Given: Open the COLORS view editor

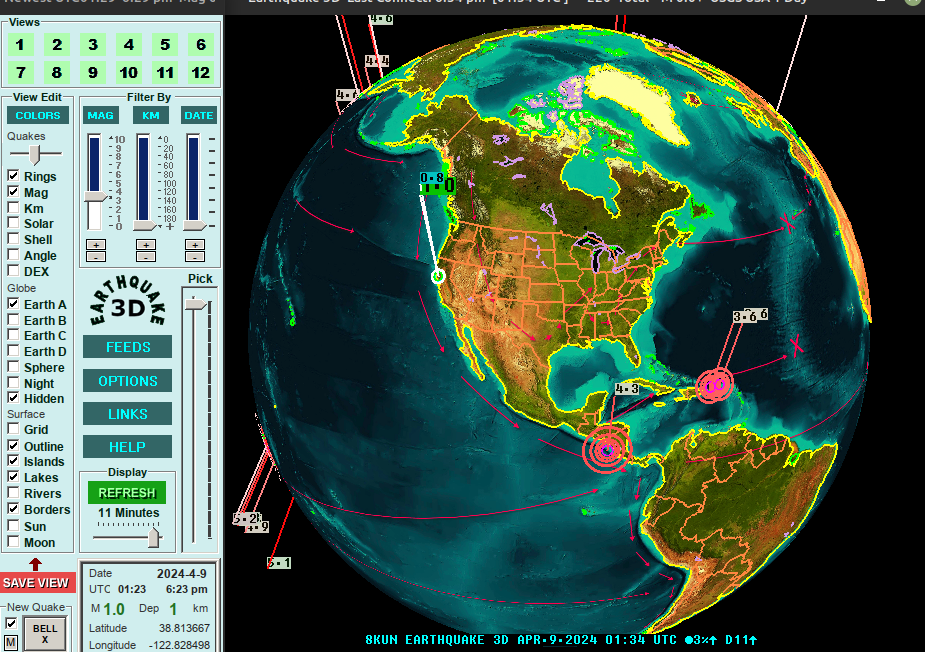Looking at the screenshot, I should click(x=38, y=116).
